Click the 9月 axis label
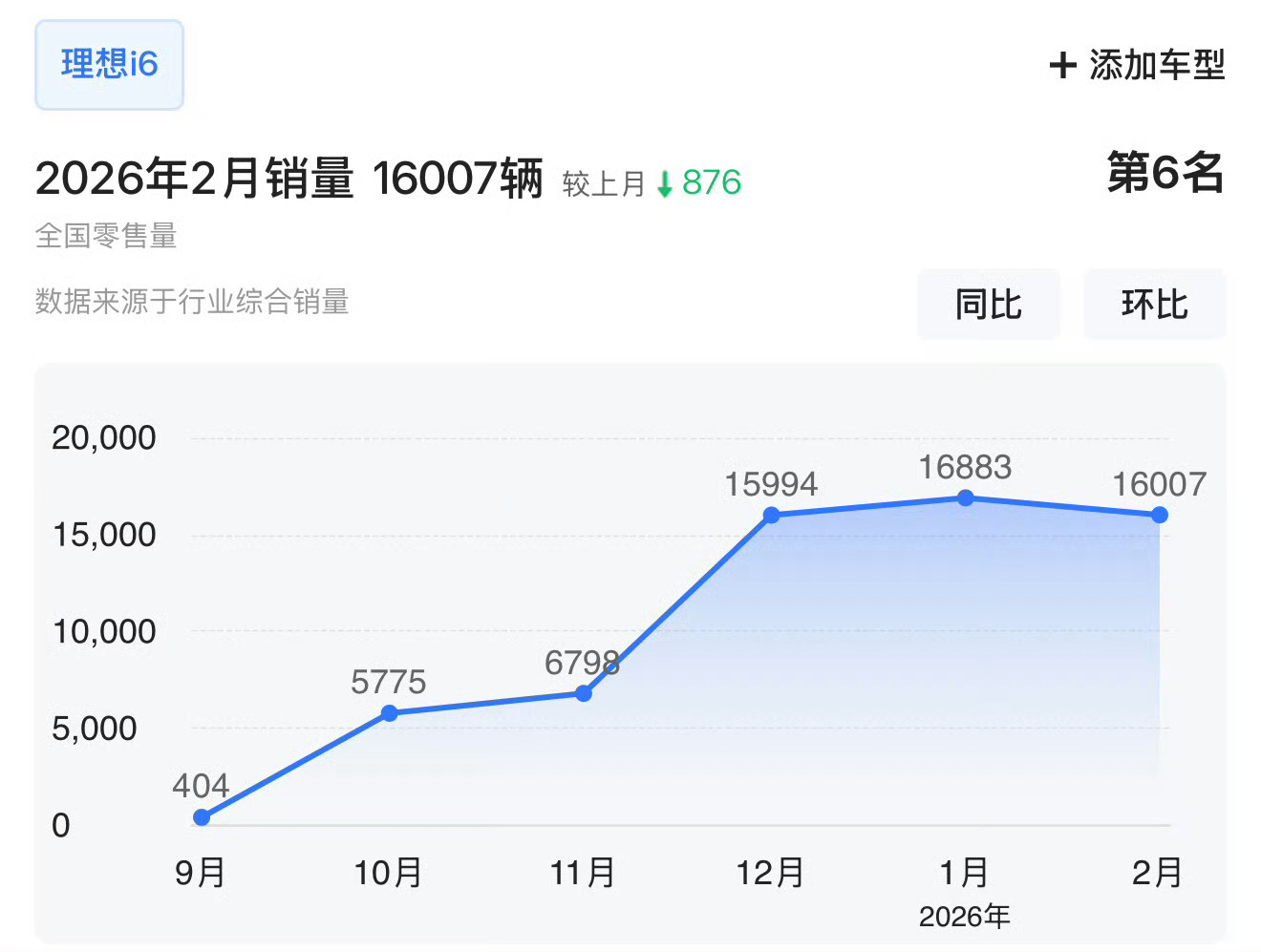This screenshot has width=1261, height=952. tap(201, 873)
